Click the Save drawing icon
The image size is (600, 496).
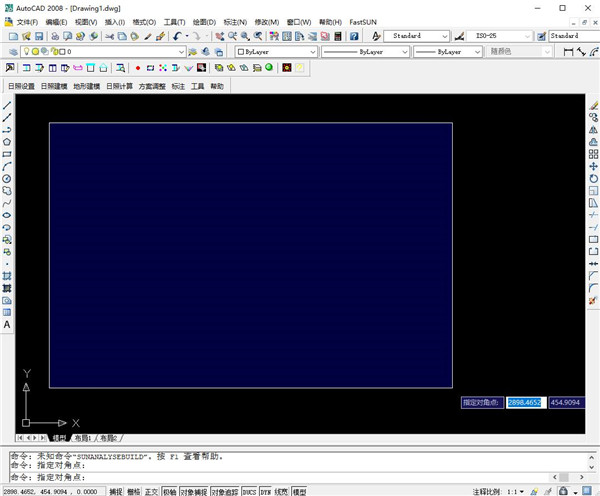coord(39,36)
